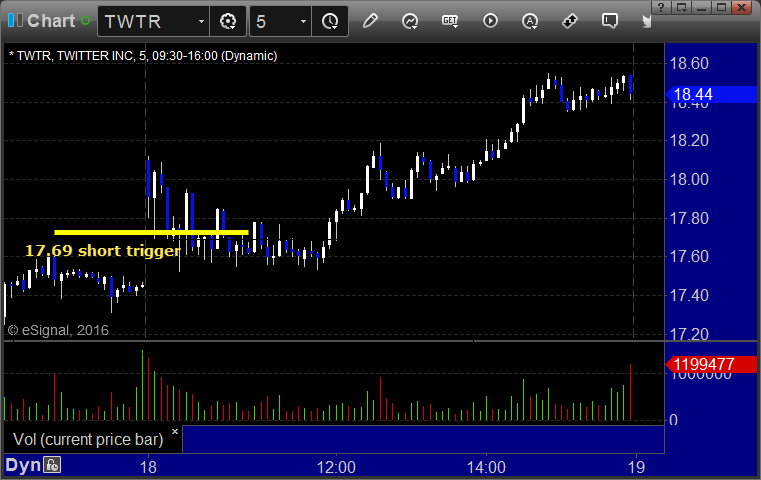761x480 pixels.
Task: Click the Chart window title text
Action: (51, 21)
